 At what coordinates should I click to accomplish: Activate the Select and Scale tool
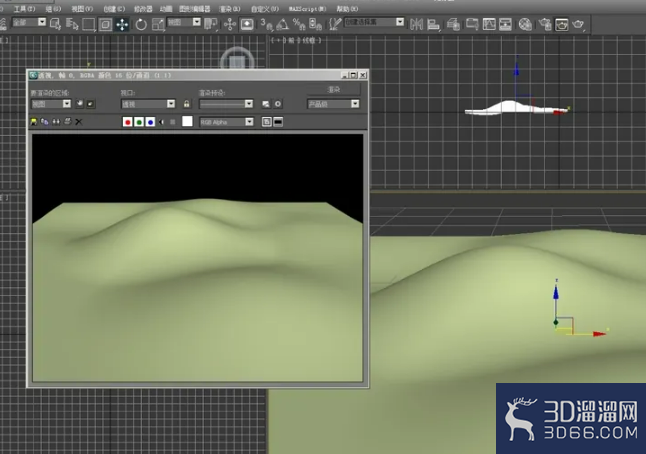(x=158, y=25)
